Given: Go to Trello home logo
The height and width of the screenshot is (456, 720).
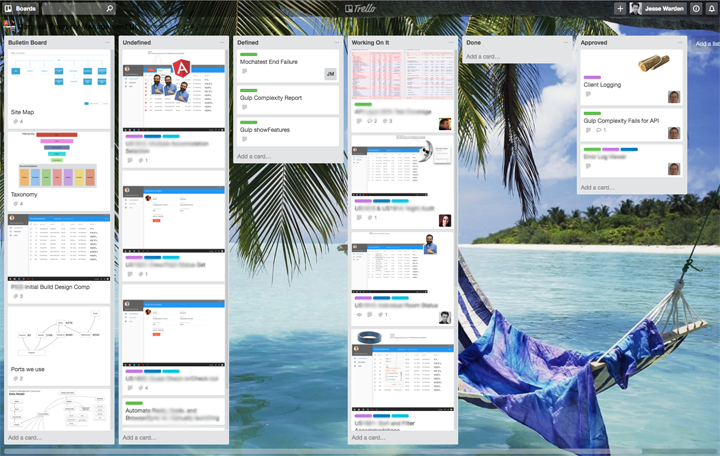Looking at the screenshot, I should point(360,8).
